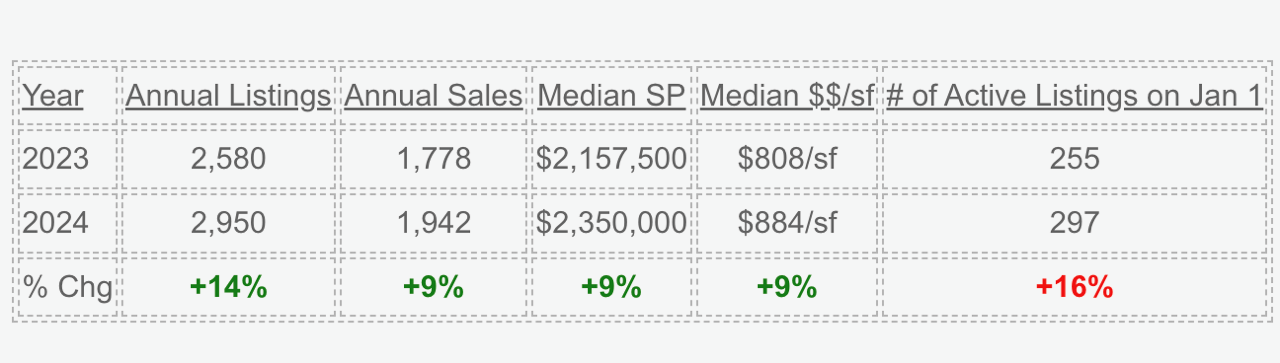Select the 1,778 annual sales cell
Screen dimensions: 1280x363
[433, 159]
